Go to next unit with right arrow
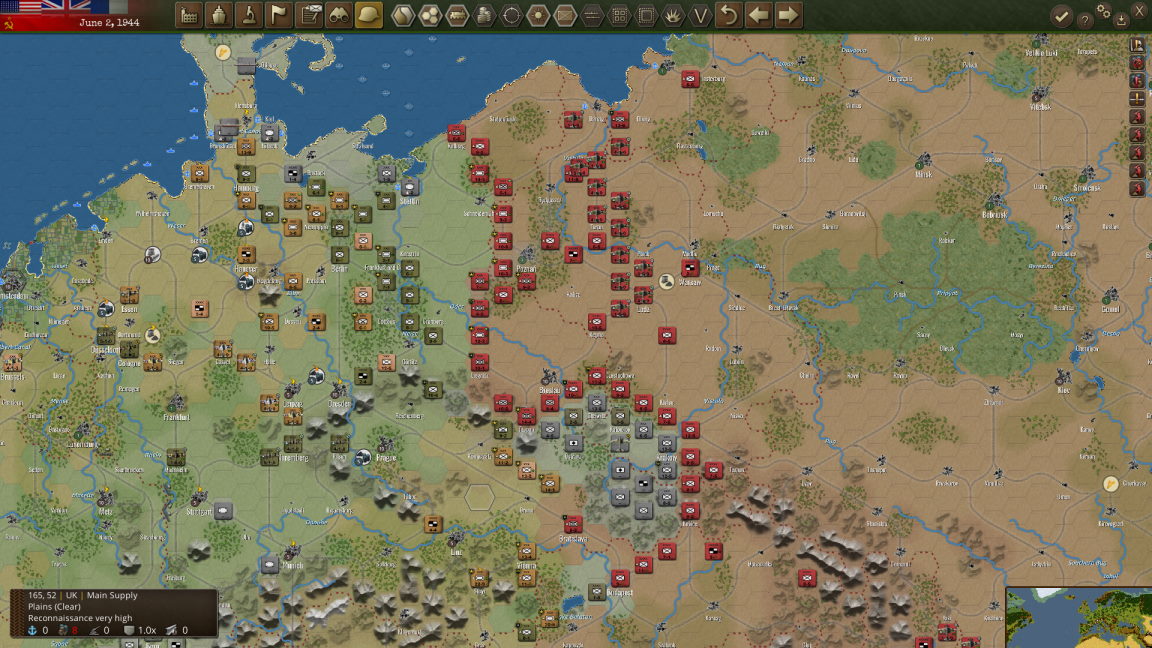Screen dimensions: 1152x648 tap(788, 15)
